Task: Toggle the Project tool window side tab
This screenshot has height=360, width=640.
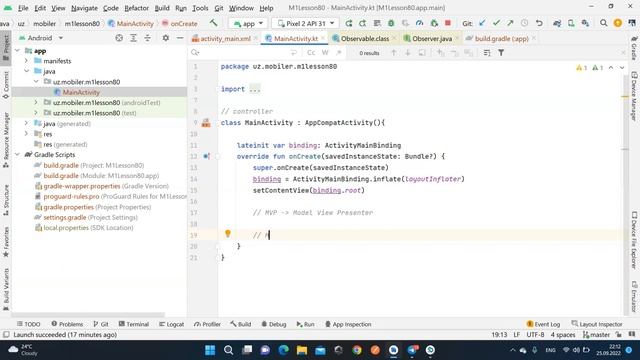Action: [x=6, y=48]
